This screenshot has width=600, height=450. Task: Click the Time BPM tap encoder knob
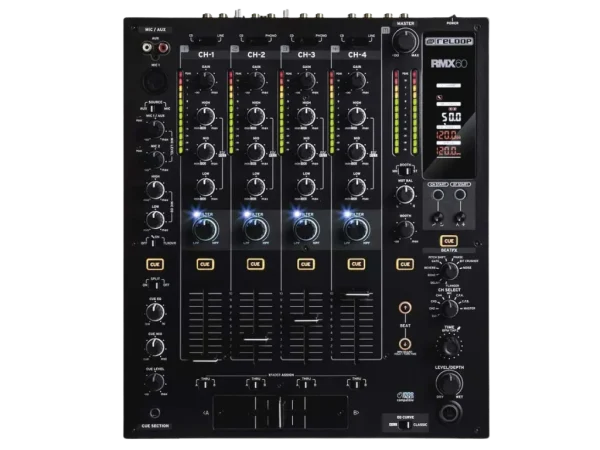click(449, 347)
